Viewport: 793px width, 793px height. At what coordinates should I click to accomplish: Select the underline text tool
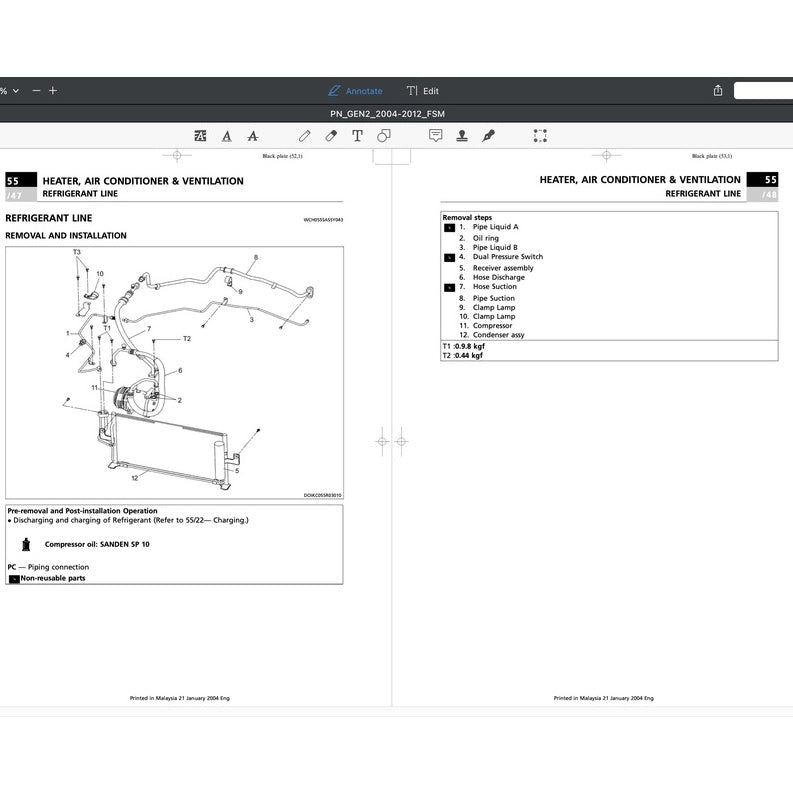(227, 136)
